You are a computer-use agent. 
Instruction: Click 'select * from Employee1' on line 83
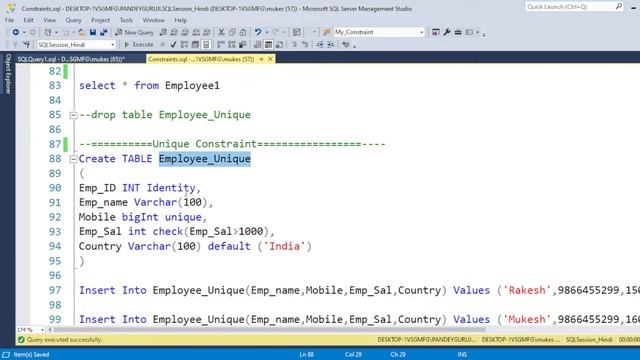click(149, 86)
